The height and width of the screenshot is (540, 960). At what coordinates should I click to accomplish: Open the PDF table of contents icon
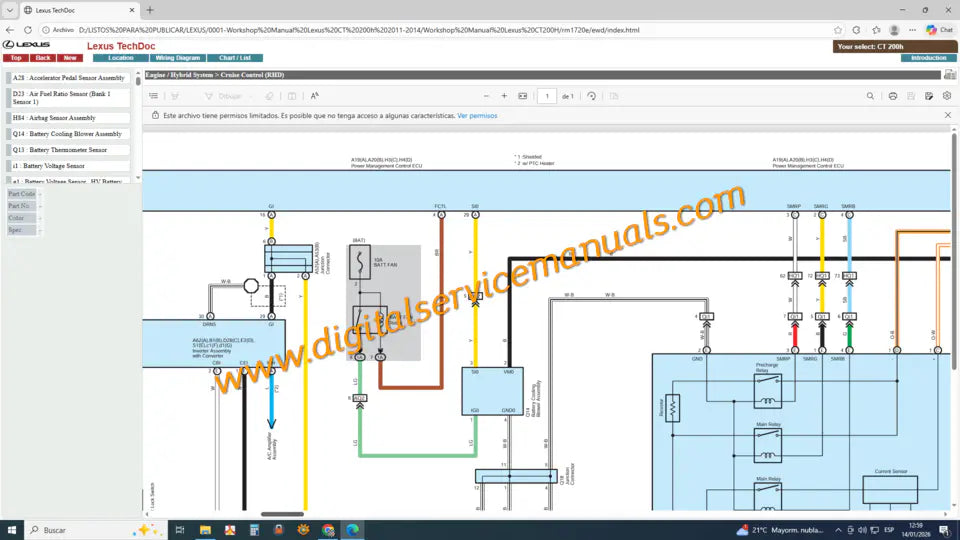154,96
